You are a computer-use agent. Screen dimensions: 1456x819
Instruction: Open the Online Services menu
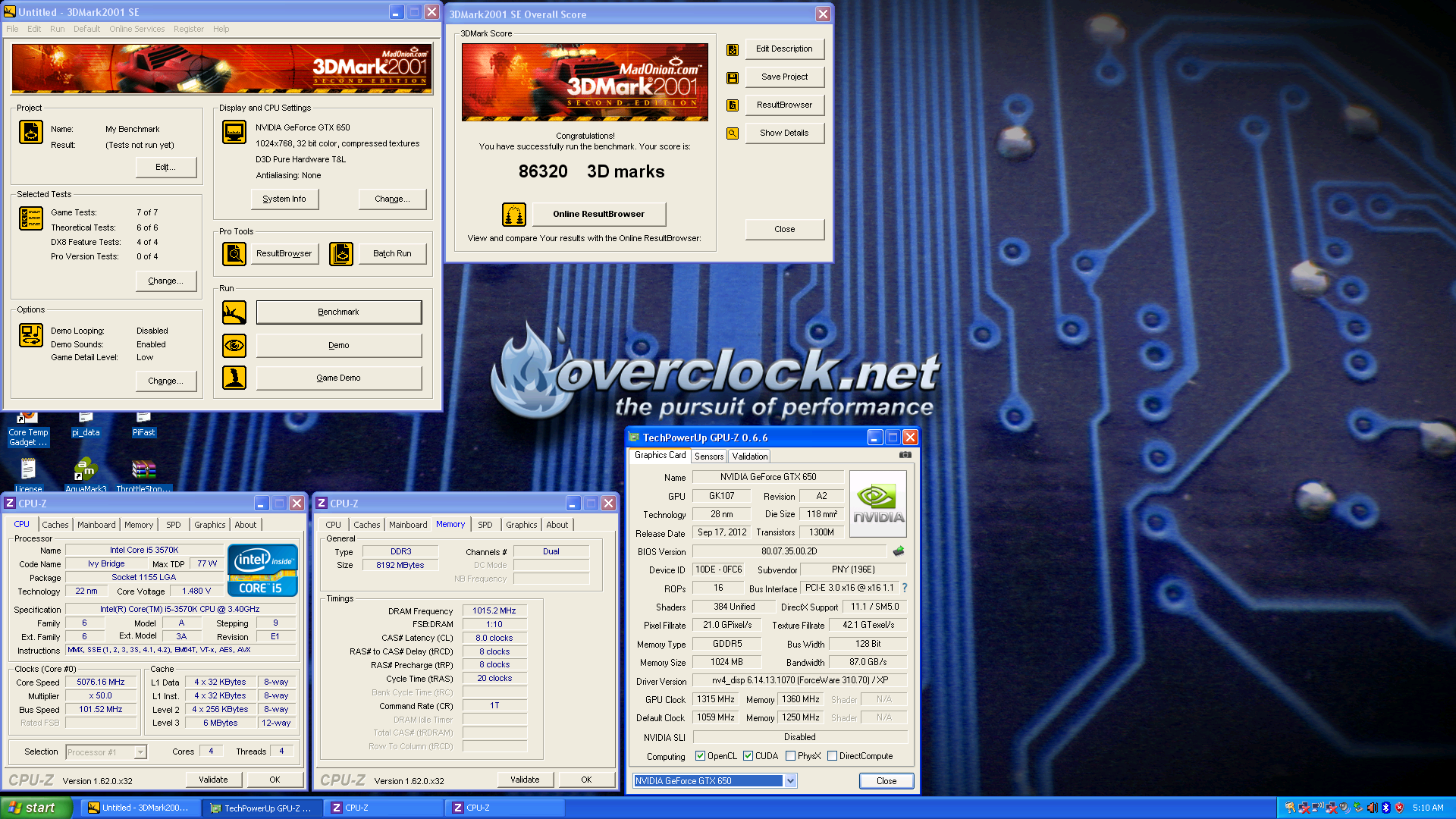[136, 29]
